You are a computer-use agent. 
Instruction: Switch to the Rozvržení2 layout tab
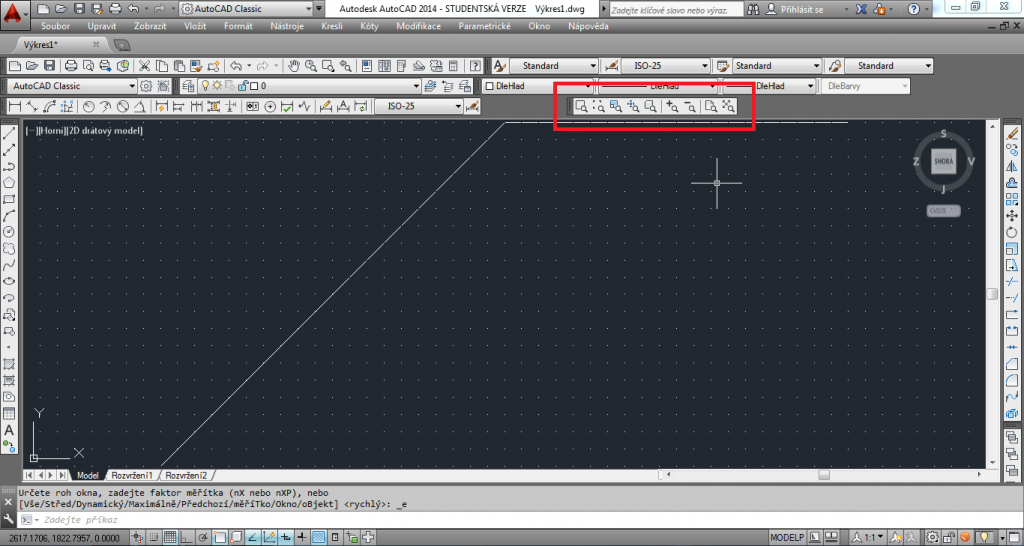coord(185,475)
